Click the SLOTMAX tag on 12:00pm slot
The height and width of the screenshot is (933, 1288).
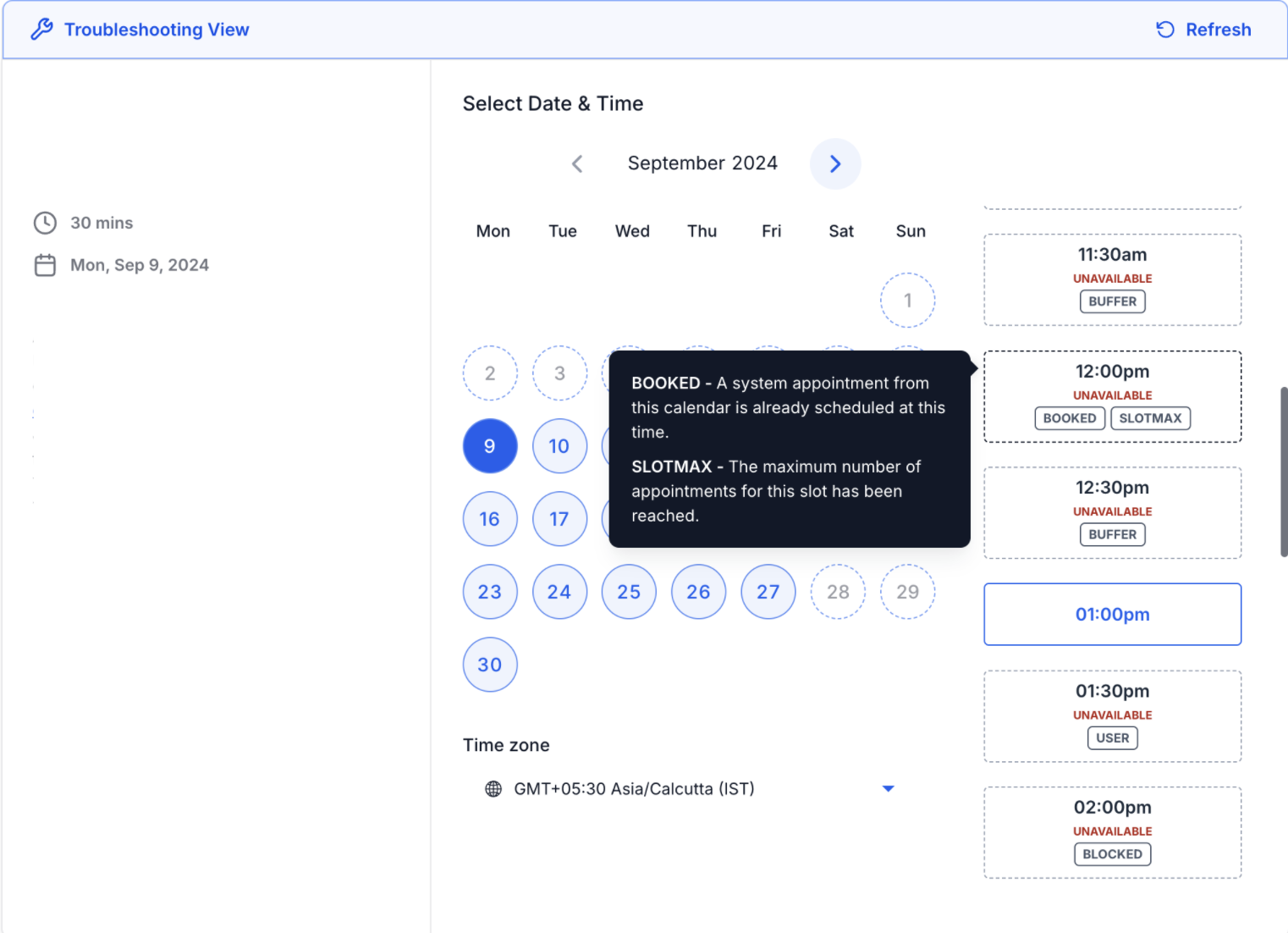tap(1150, 418)
